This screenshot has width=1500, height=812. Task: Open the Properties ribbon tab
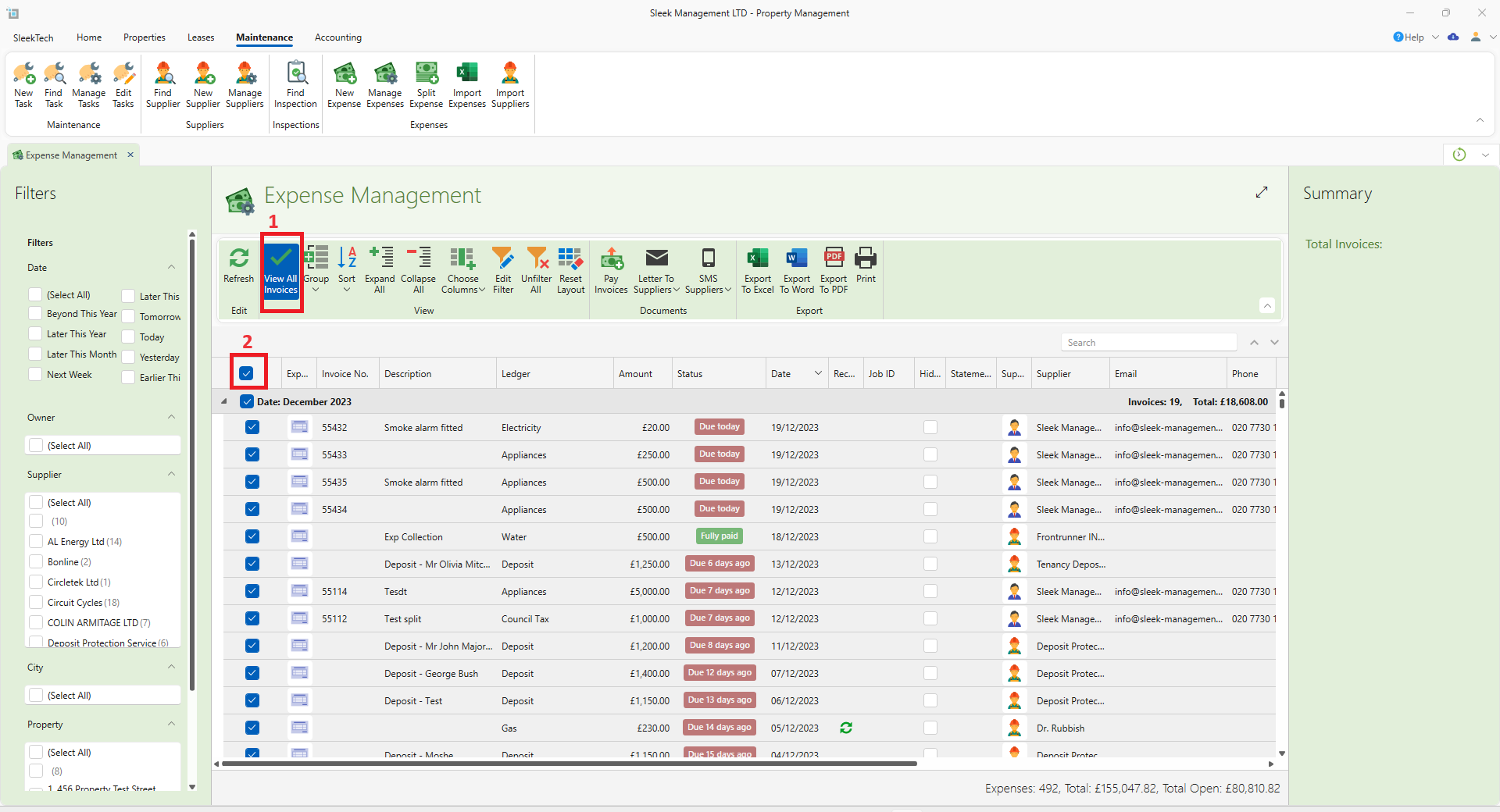[x=144, y=37]
